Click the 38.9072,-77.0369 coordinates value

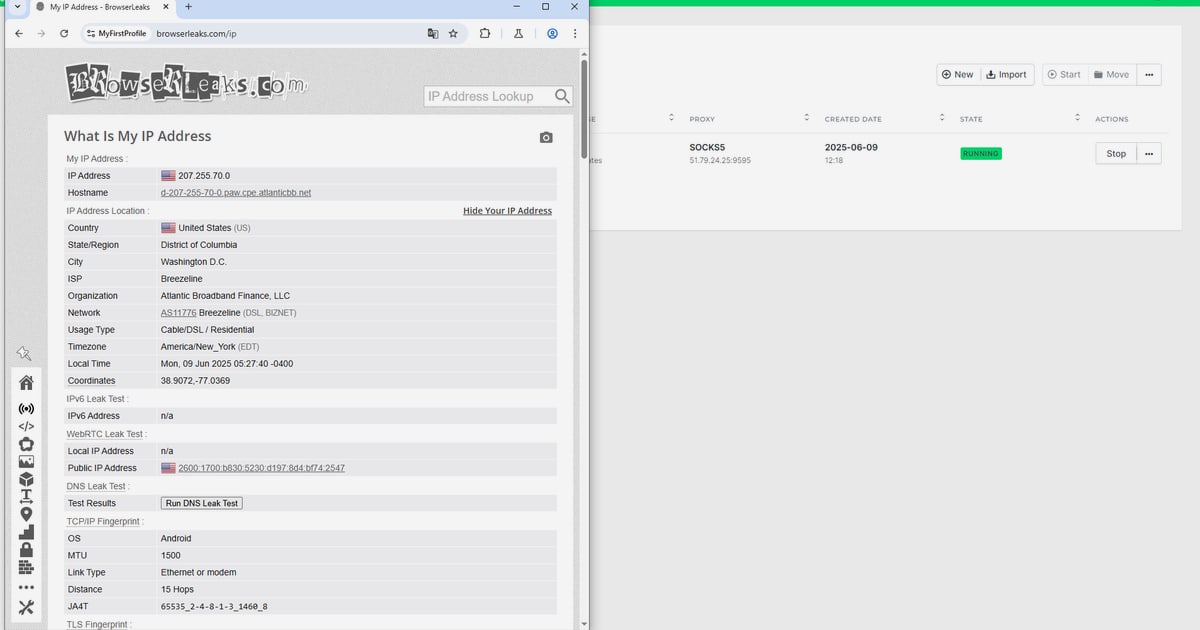pos(195,381)
